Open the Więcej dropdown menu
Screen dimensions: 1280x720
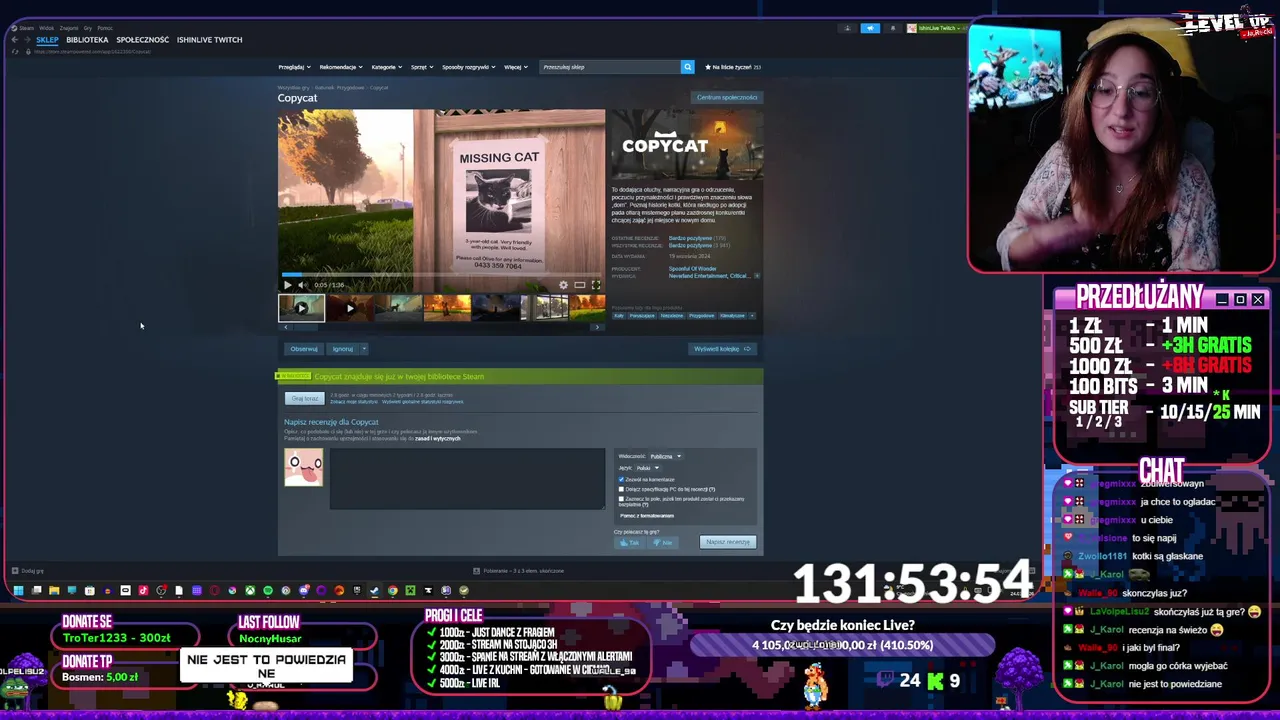[515, 67]
